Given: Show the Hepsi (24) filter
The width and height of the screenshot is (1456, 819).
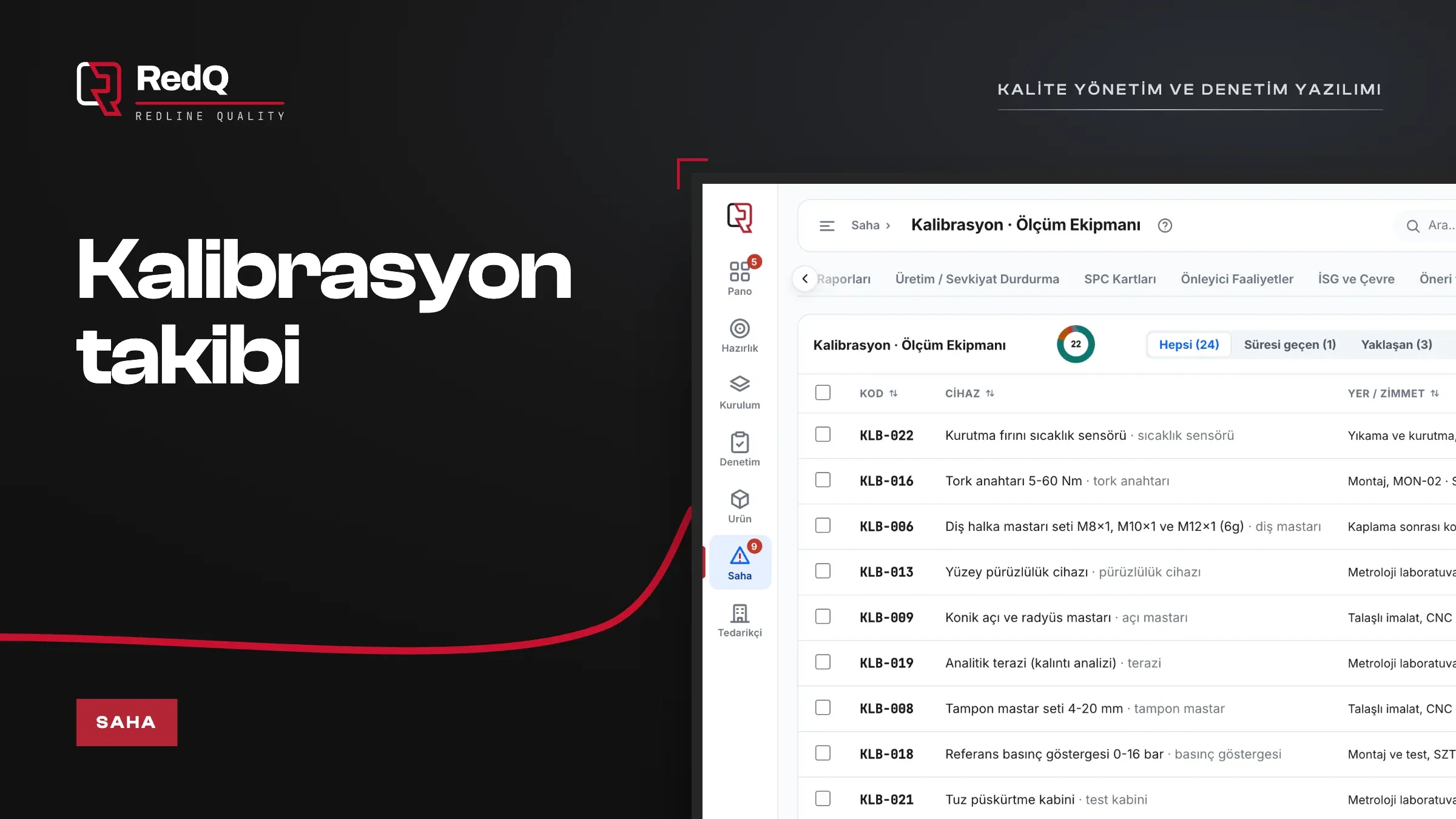Looking at the screenshot, I should click(x=1189, y=345).
